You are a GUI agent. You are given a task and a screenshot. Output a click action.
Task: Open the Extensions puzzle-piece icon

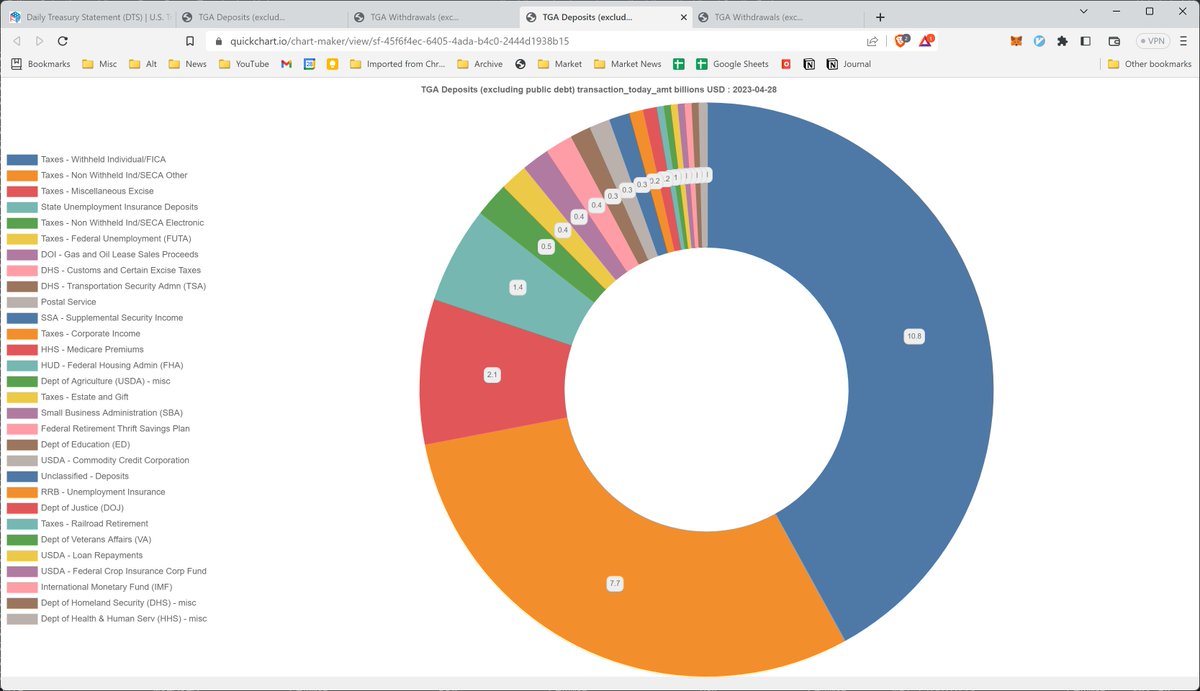1061,41
